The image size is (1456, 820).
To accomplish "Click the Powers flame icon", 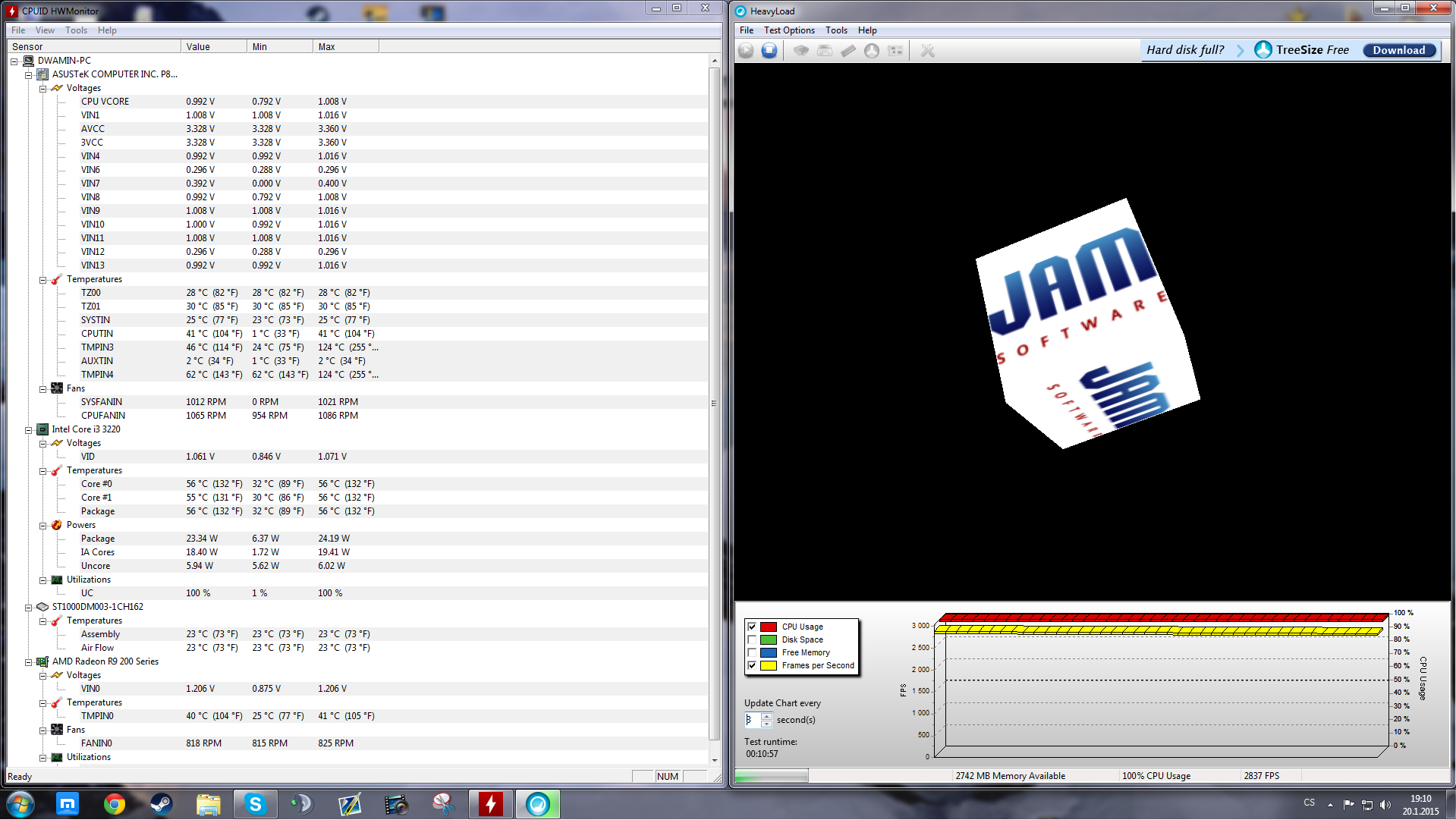I will coord(57,525).
